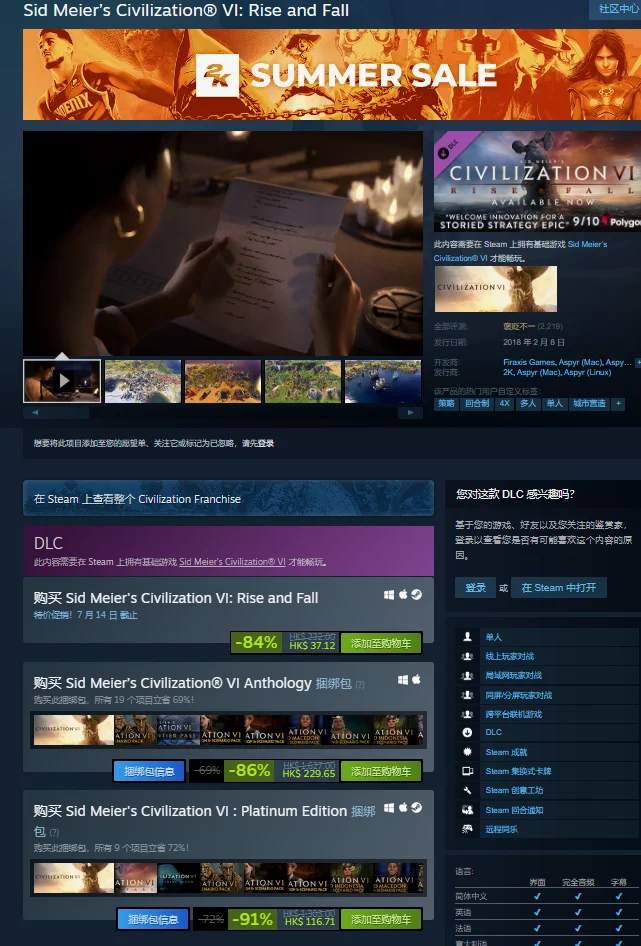Viewport: 641px width, 946px height.
Task: Click the LAN PvP icon beside 局域网玩家对战
Action: (467, 676)
